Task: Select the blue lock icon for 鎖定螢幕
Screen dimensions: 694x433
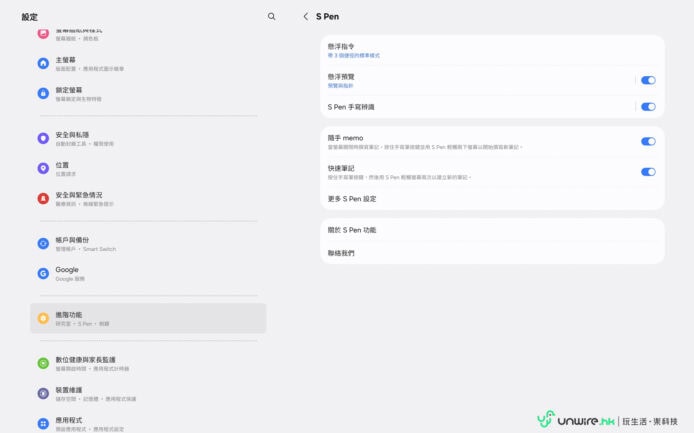Action: pyautogui.click(x=43, y=93)
